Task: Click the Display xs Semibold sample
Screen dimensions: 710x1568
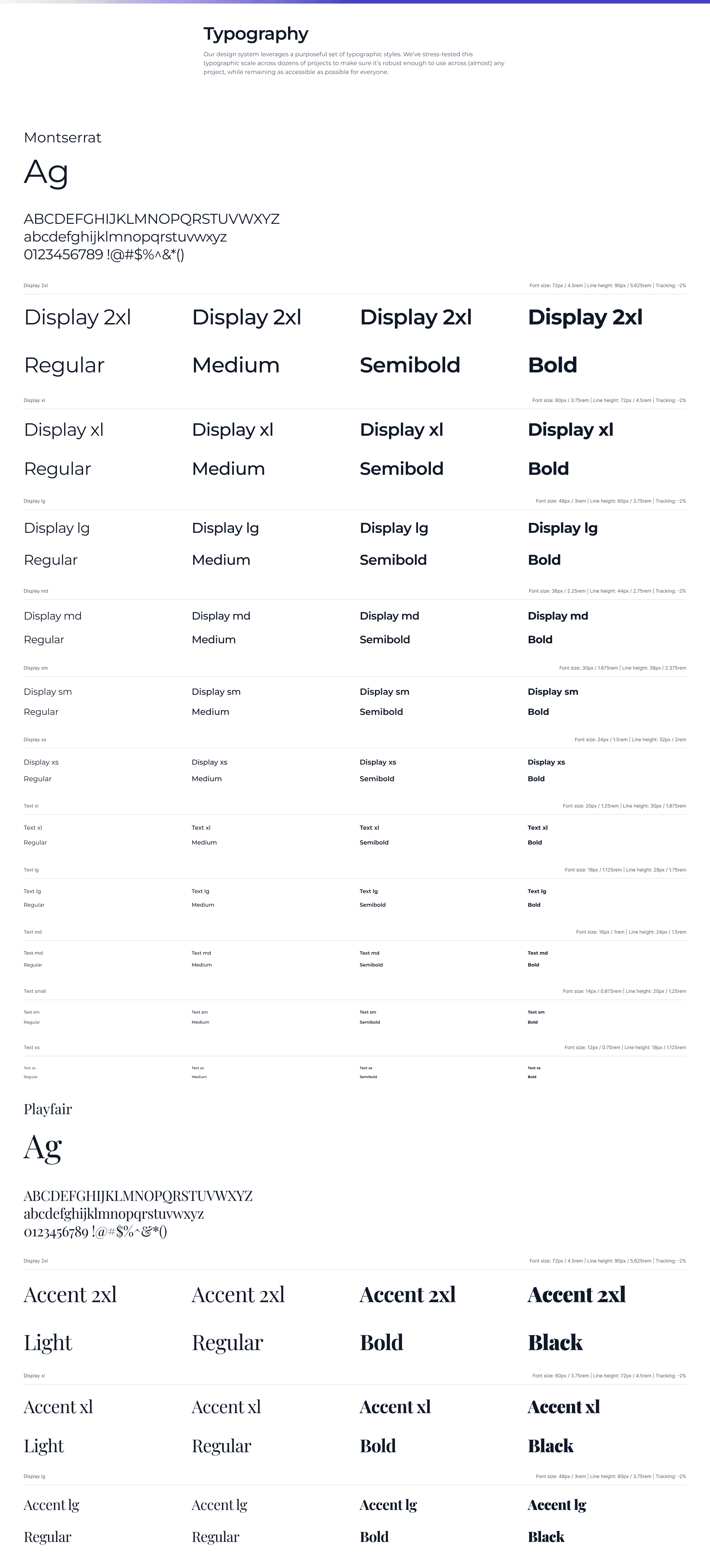Action: pyautogui.click(x=378, y=770)
